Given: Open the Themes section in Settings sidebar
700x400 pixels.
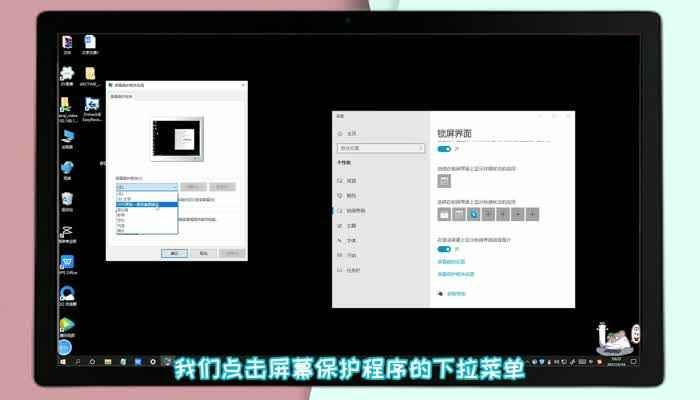Looking at the screenshot, I should click(x=339, y=226).
